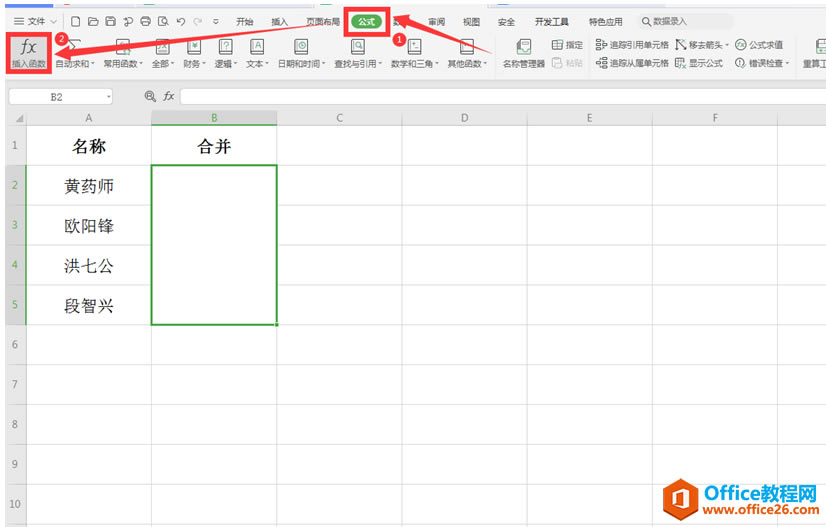Trace dependents with 追踪从属单元格
The height and width of the screenshot is (527, 826).
coord(632,63)
